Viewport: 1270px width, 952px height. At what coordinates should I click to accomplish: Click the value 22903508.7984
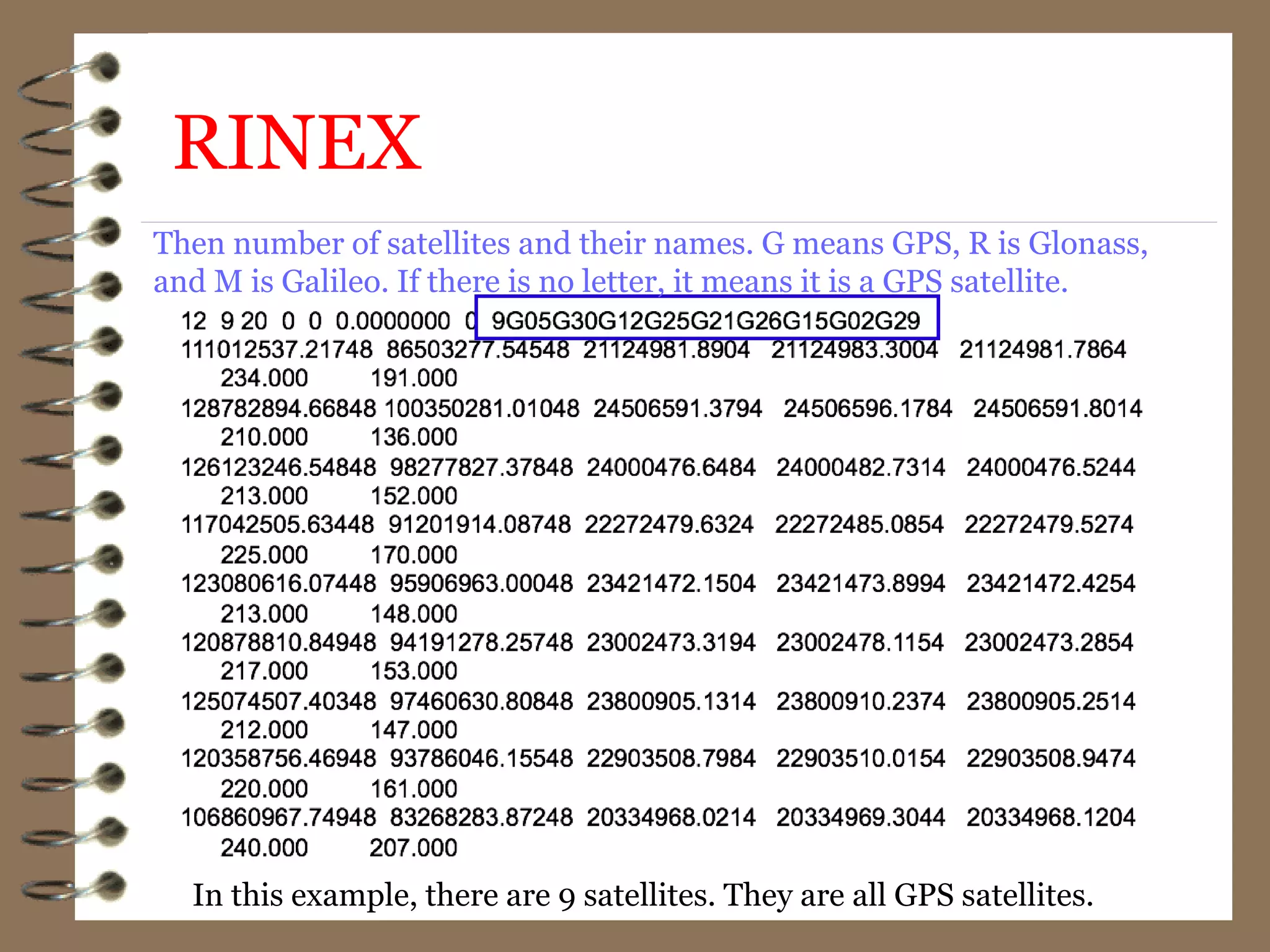[x=672, y=759]
